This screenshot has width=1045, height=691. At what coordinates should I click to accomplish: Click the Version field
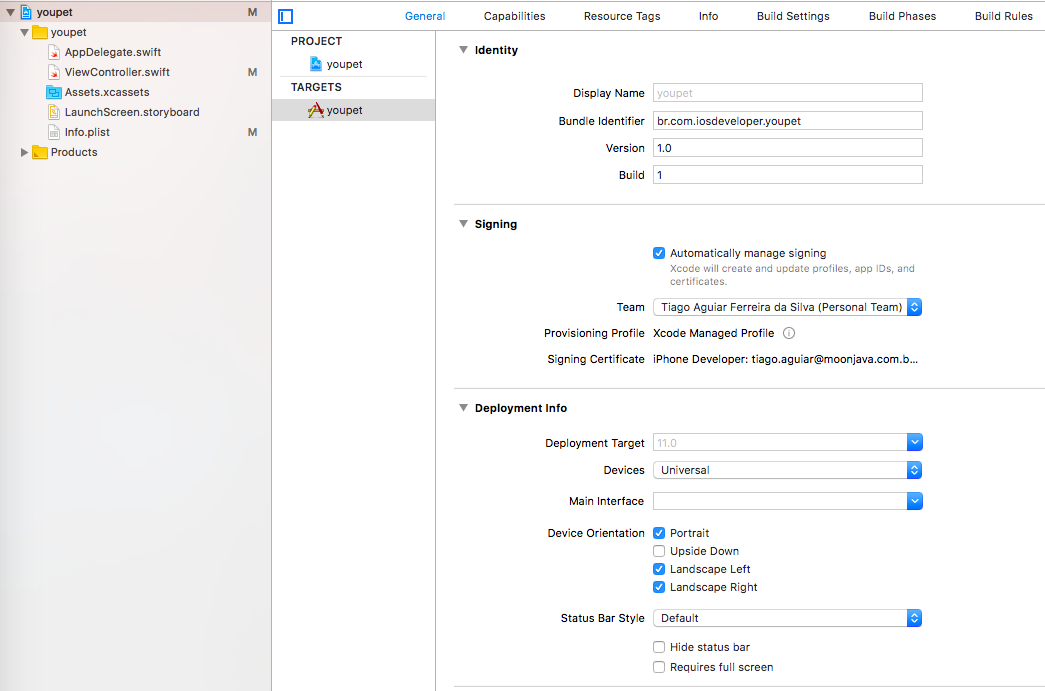tap(788, 148)
